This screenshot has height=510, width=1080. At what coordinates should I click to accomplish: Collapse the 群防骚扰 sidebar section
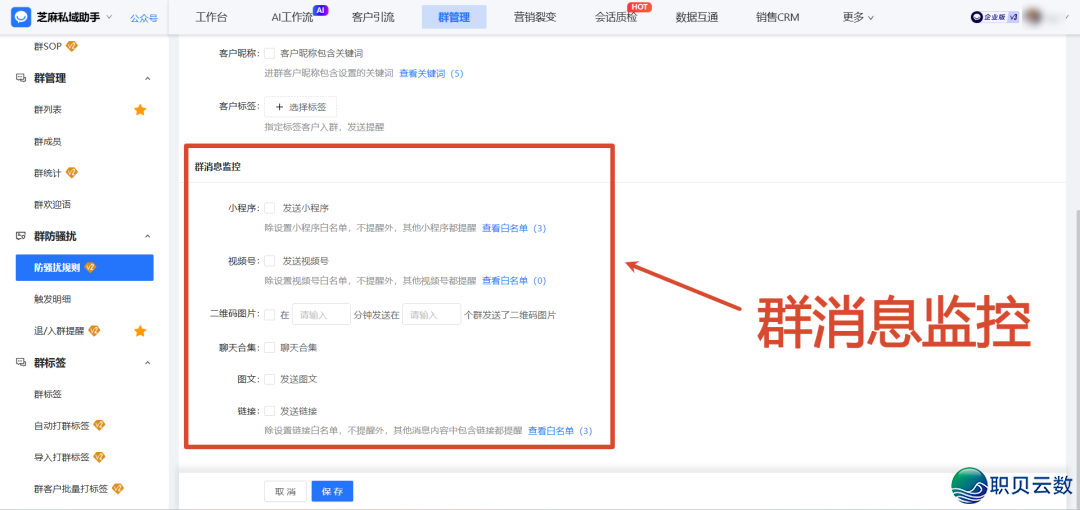(147, 236)
